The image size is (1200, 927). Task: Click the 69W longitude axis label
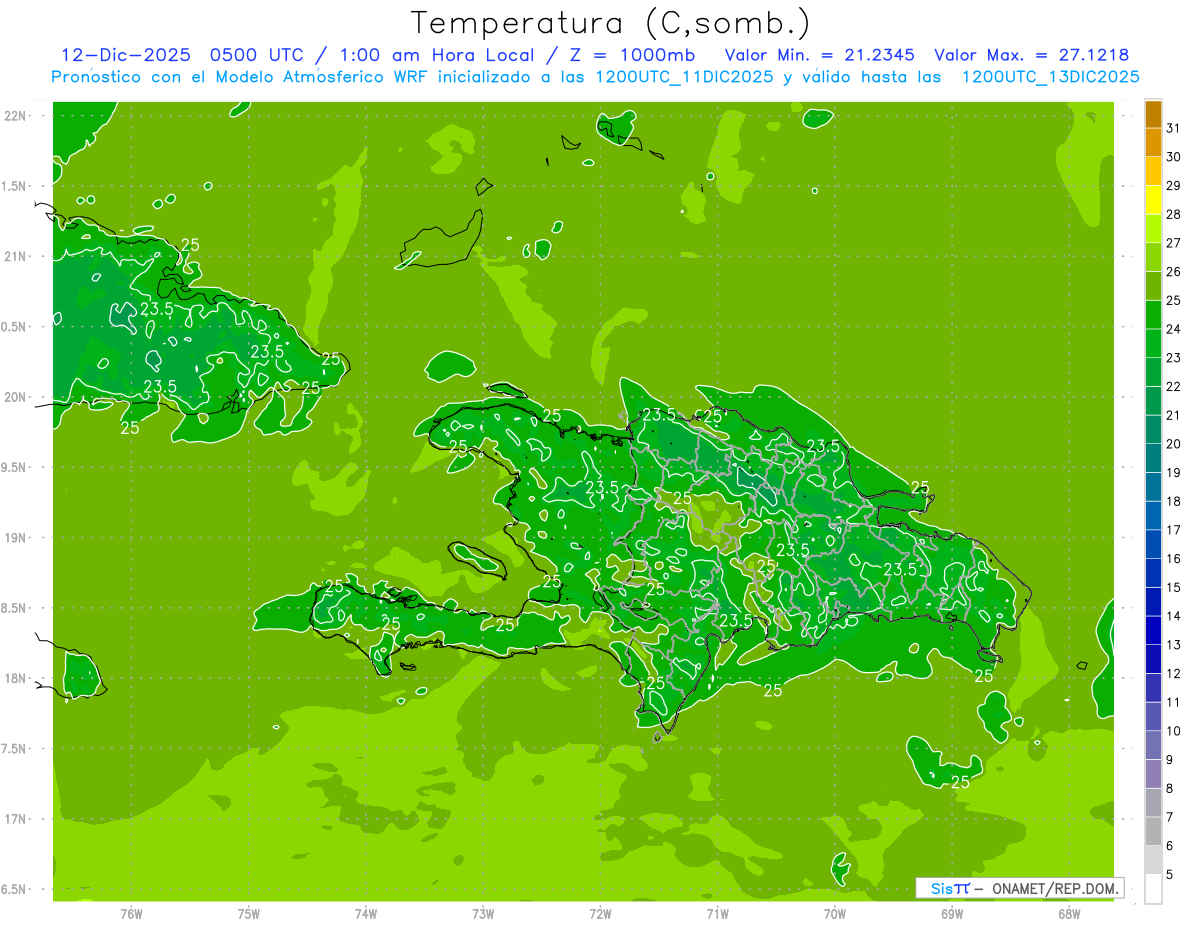[x=952, y=914]
